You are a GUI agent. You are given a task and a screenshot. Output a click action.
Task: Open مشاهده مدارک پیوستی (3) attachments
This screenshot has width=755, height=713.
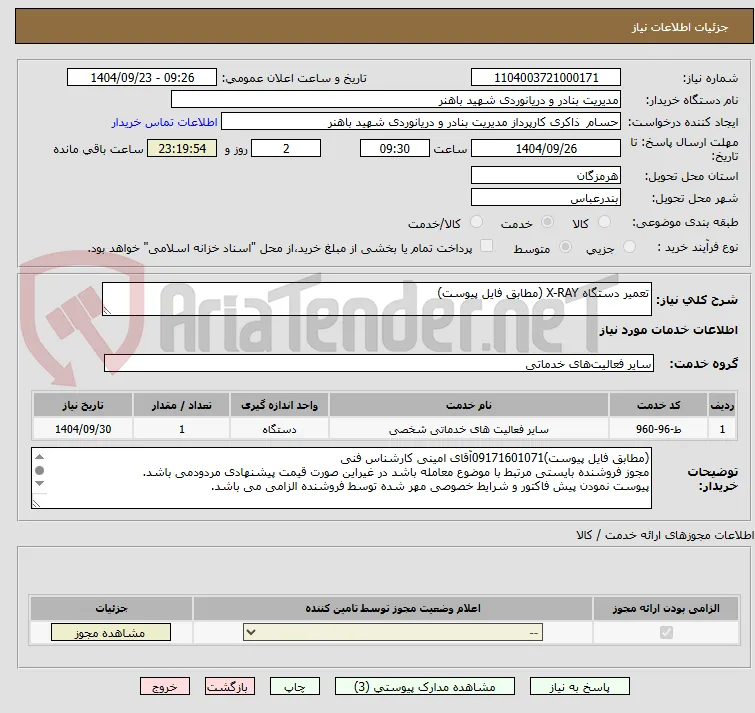coord(425,687)
